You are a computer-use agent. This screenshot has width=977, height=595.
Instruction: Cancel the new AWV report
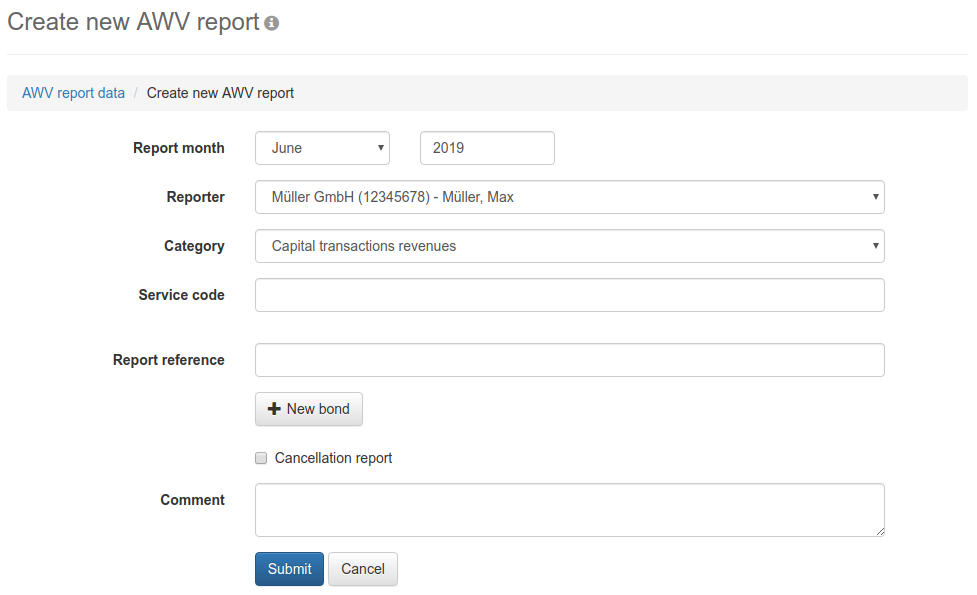[x=363, y=569]
